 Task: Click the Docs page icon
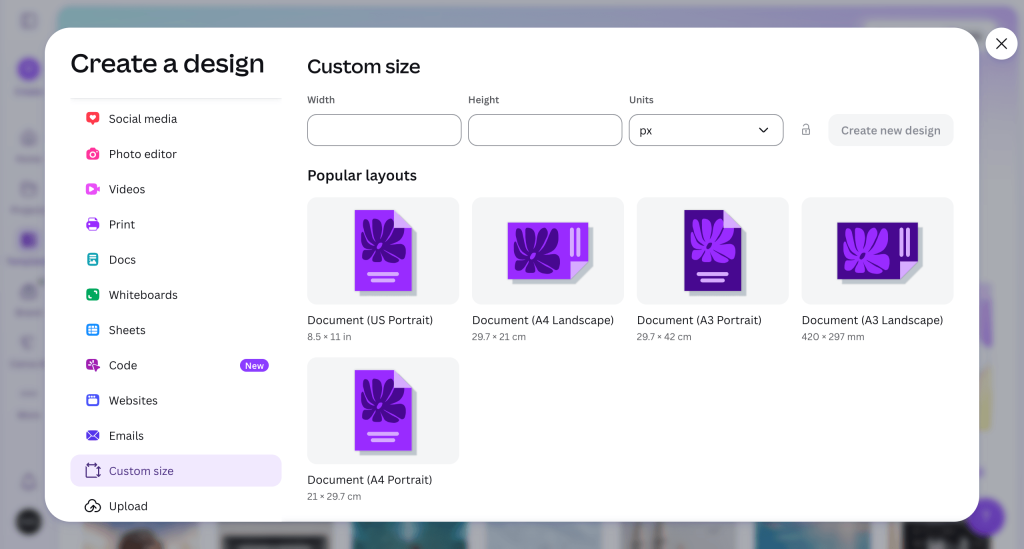click(93, 259)
